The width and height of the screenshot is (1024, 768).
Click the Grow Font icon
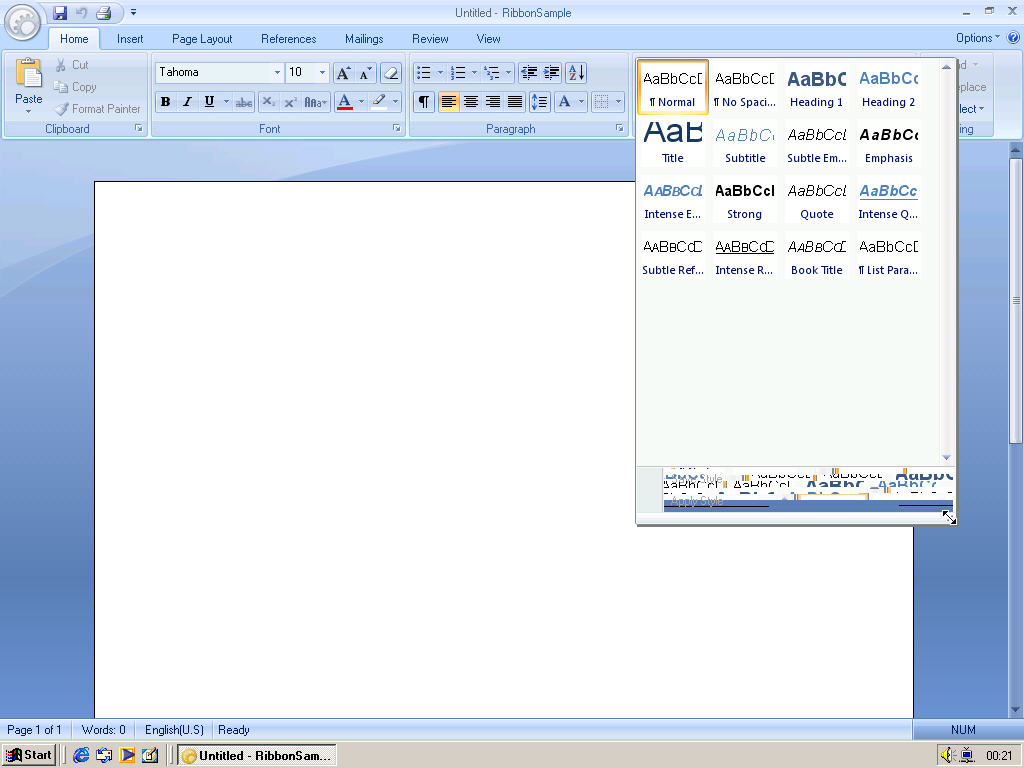[343, 72]
